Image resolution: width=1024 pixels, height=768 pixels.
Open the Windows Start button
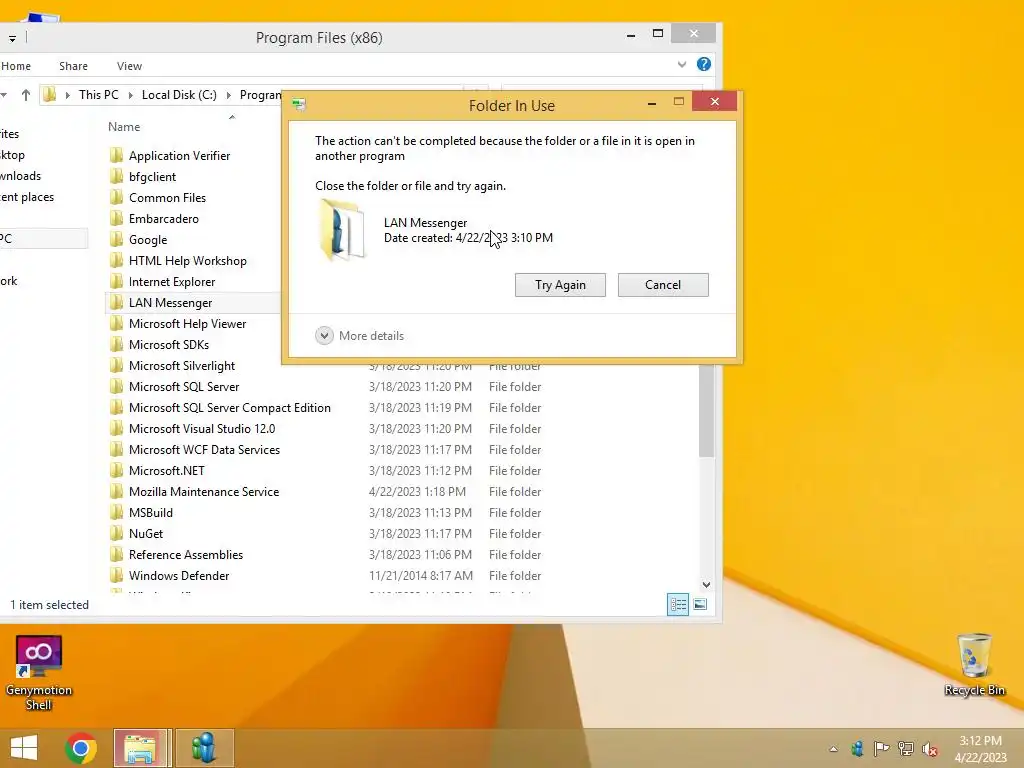pyautogui.click(x=24, y=748)
